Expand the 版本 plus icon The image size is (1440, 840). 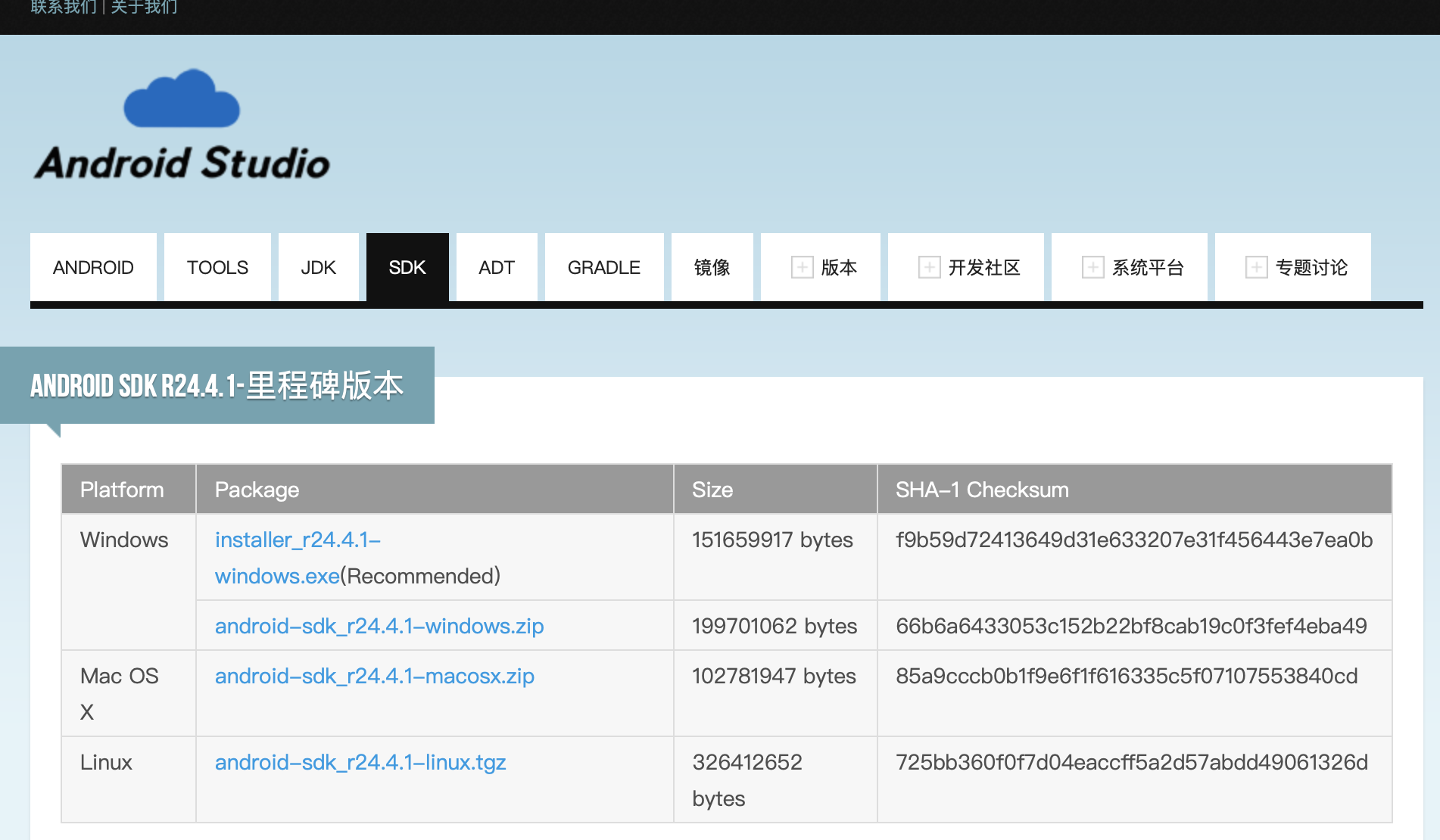pos(802,267)
